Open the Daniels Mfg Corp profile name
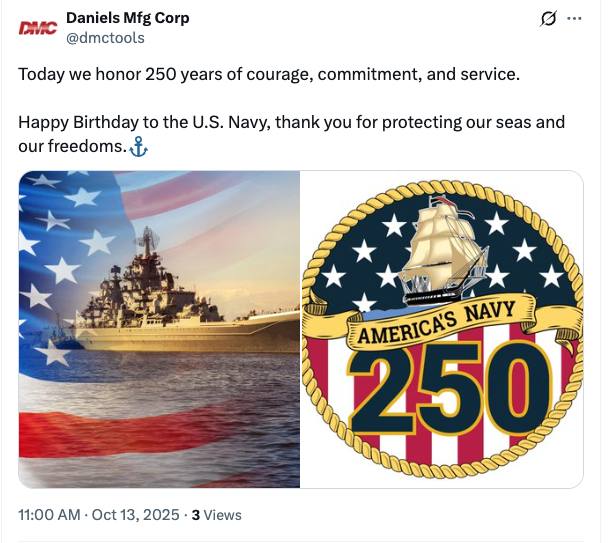610x543 pixels. [x=127, y=18]
